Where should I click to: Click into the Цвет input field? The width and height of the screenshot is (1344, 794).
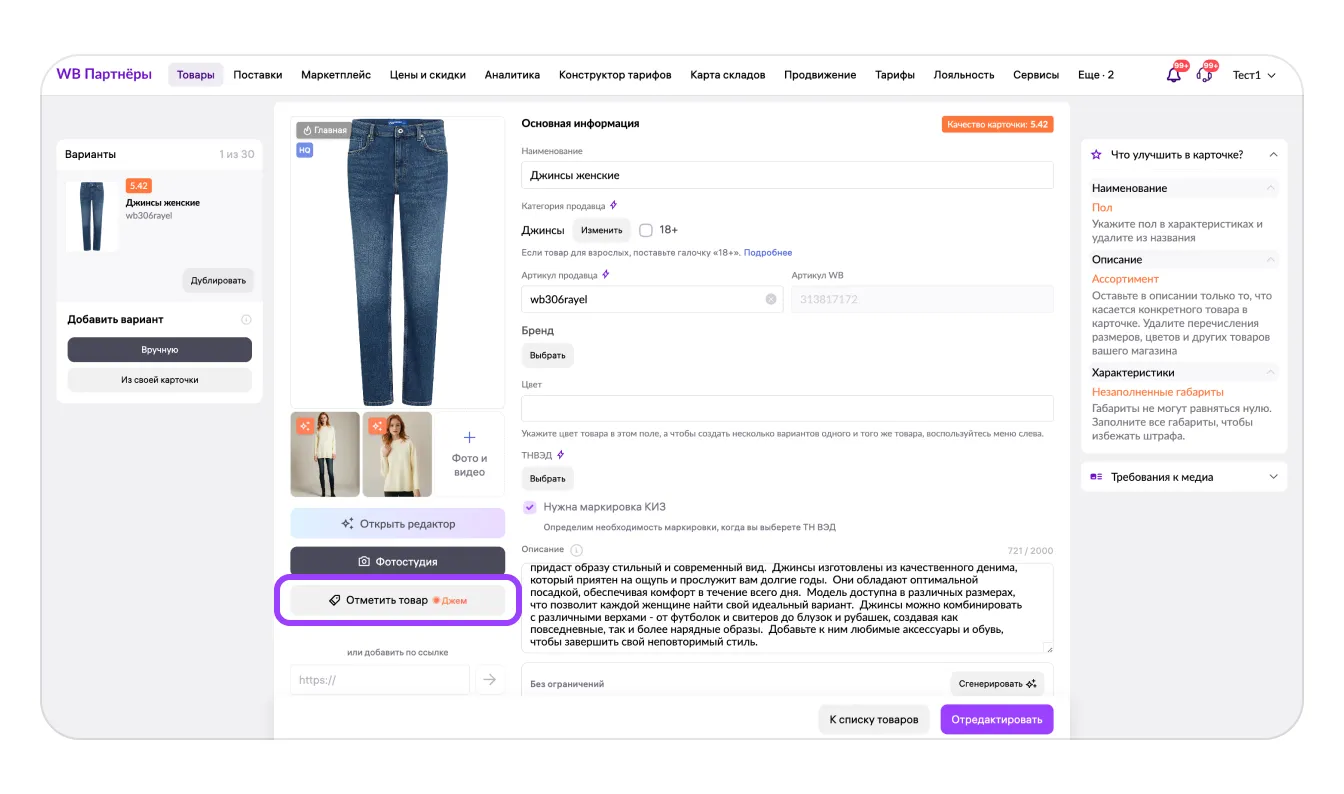[787, 408]
